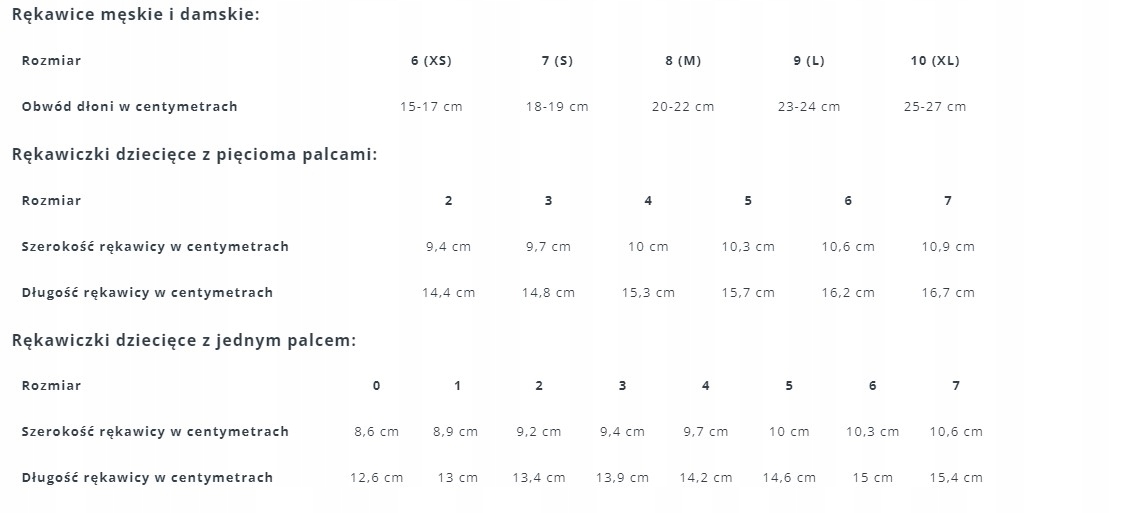Select the 13,9 cm mitten length cell
Viewport: 1138px width, 513px height.
(622, 478)
